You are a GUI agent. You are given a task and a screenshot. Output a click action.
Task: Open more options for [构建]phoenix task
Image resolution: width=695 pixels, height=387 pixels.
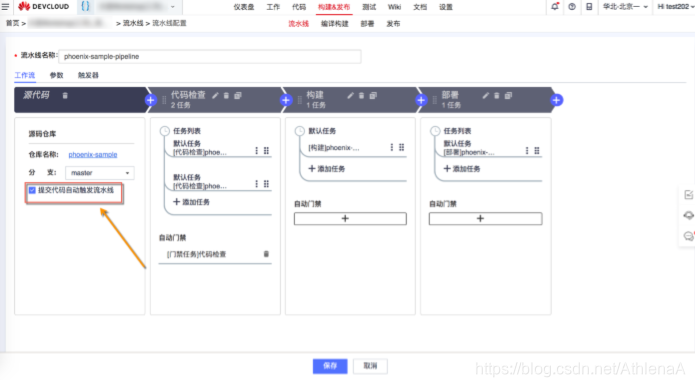[x=391, y=147]
